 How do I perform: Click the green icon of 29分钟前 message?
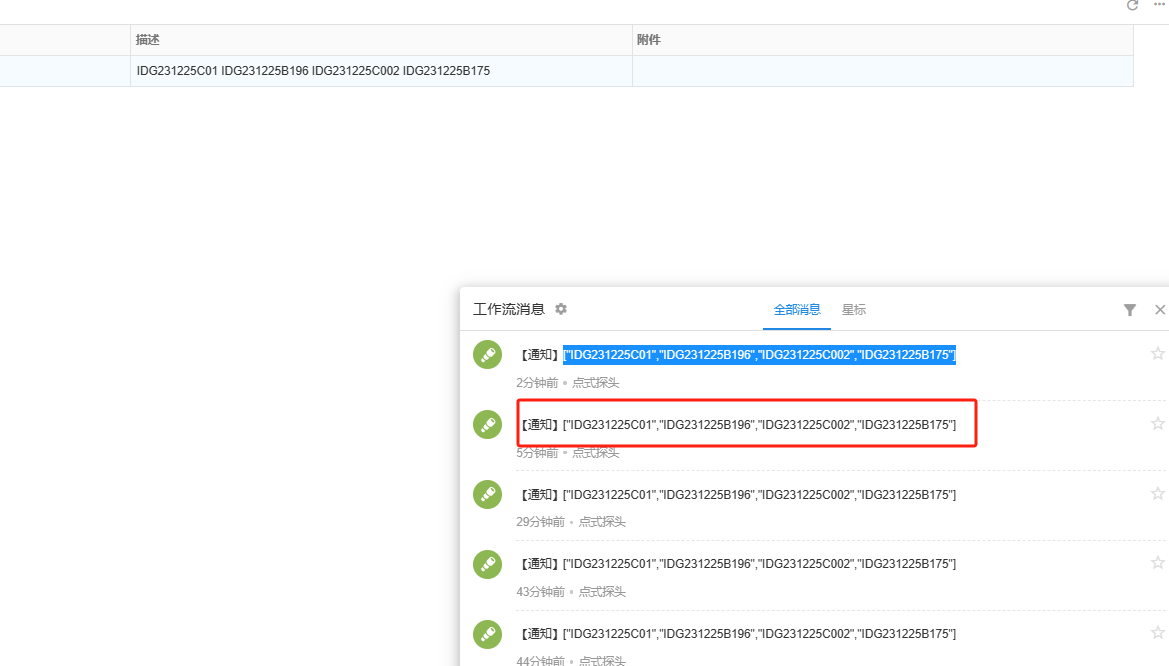point(488,494)
